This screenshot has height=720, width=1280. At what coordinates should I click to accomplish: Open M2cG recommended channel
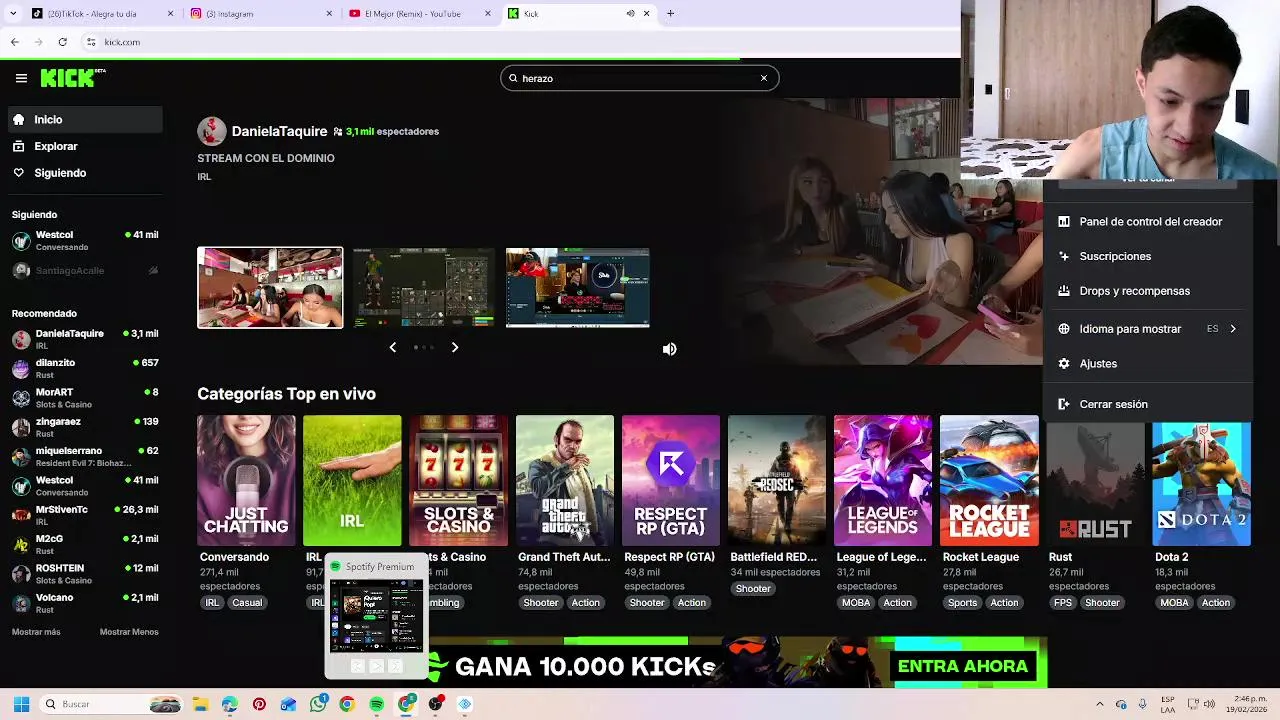[x=84, y=544]
